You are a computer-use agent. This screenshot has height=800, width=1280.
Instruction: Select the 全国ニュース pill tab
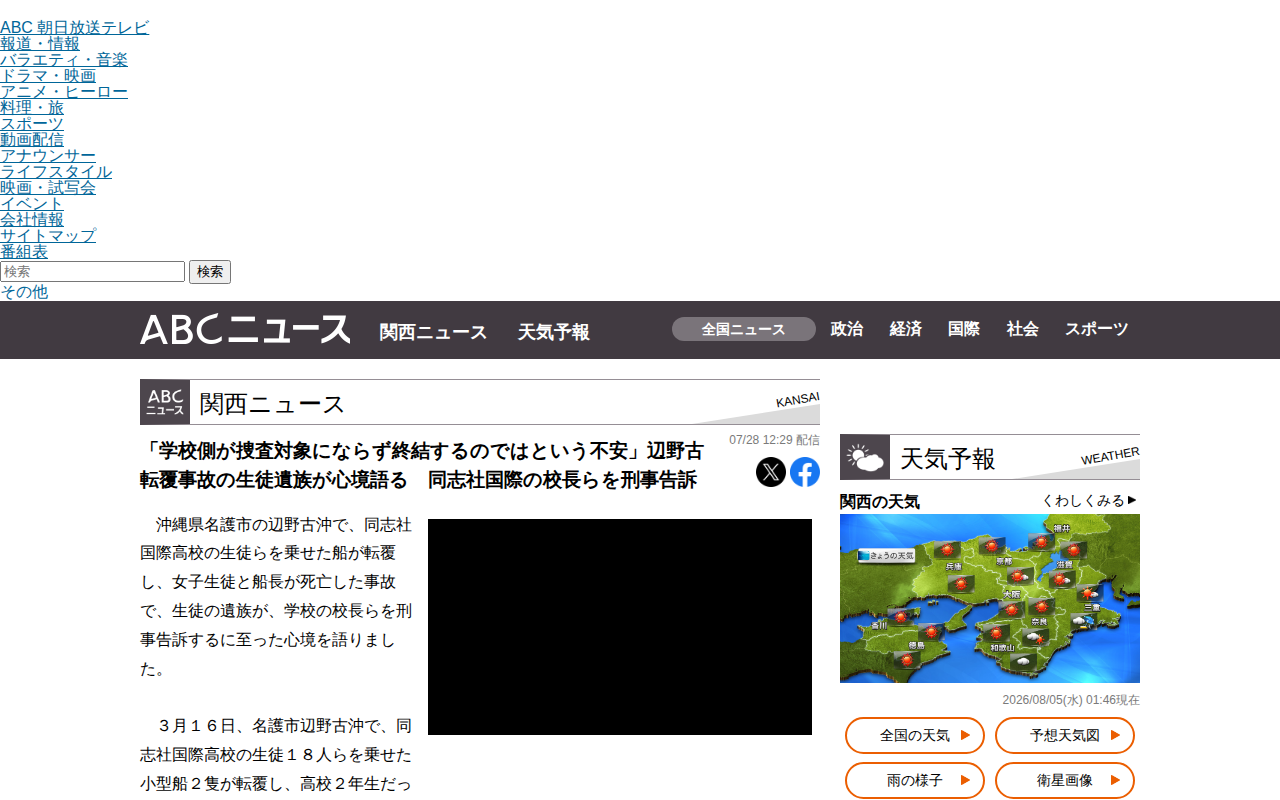(x=744, y=329)
